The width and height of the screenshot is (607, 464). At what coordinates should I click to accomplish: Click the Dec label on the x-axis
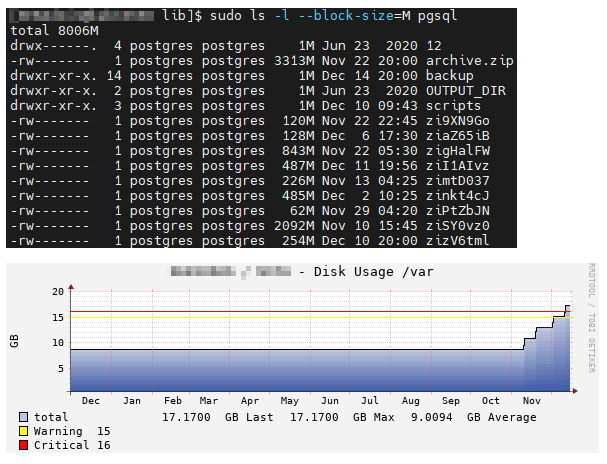pos(91,401)
